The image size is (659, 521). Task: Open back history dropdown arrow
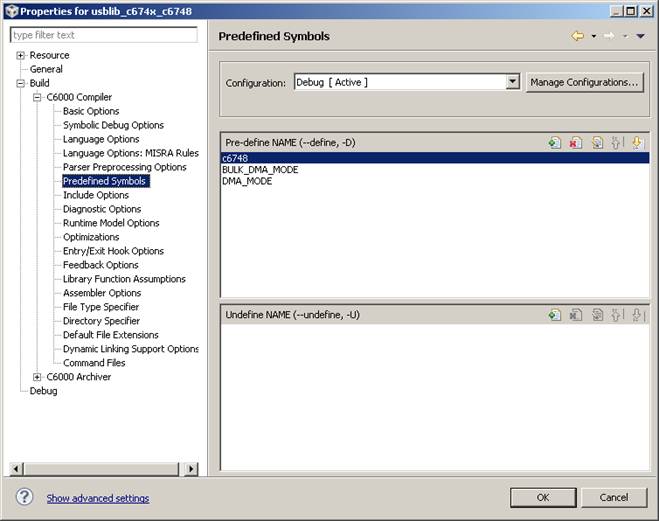coord(594,36)
